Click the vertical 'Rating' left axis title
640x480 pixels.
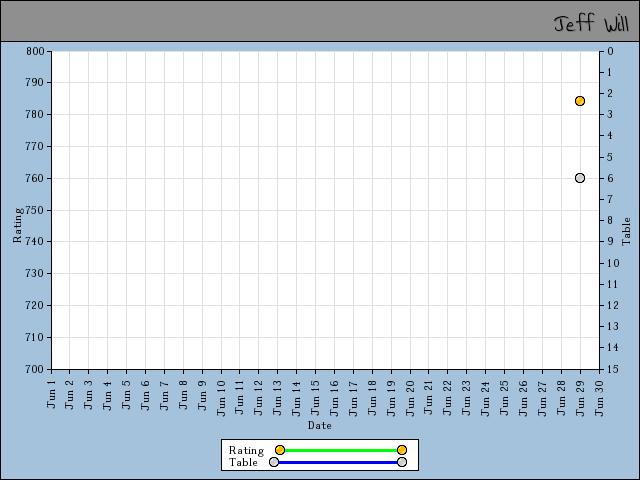tap(17, 225)
